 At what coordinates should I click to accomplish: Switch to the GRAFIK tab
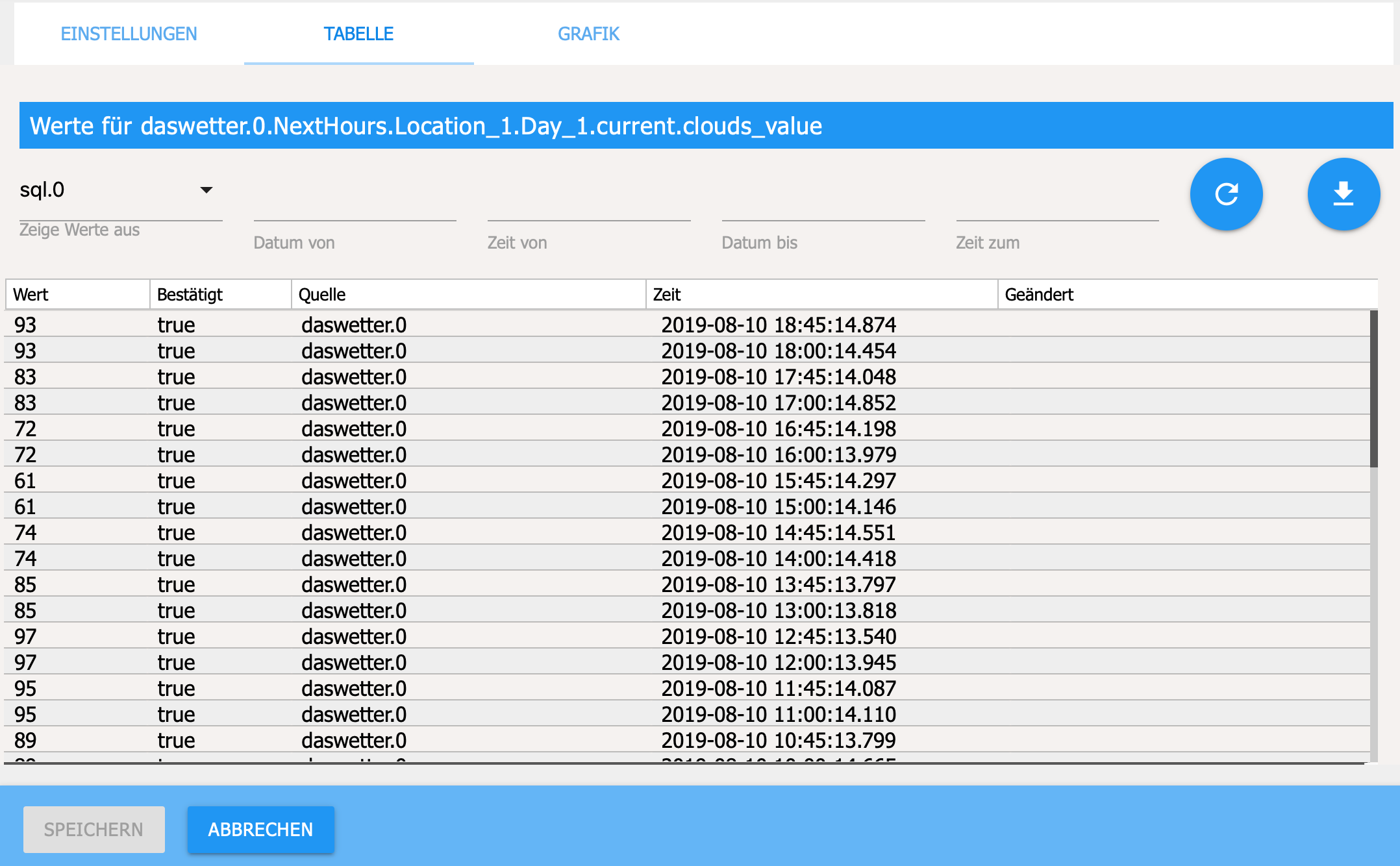(588, 34)
